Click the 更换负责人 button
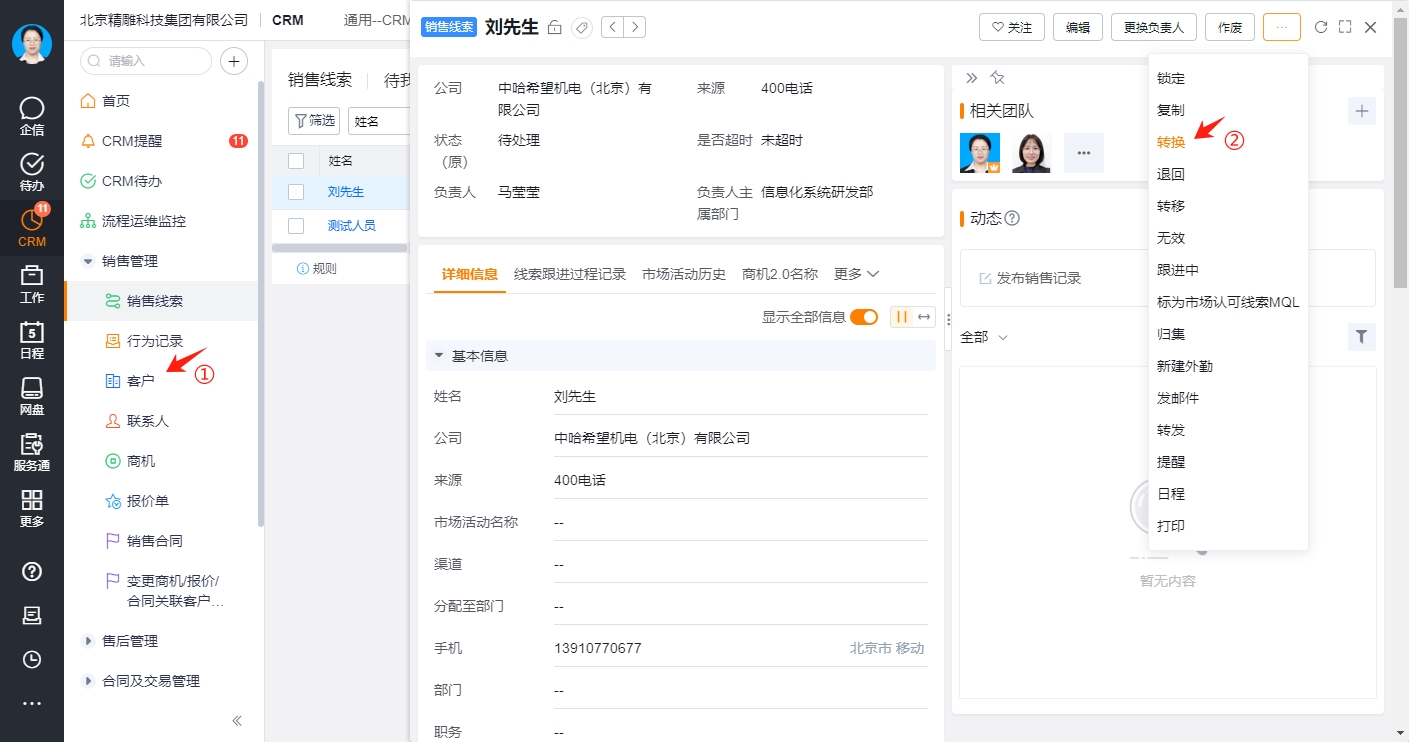This screenshot has width=1409, height=742. [x=1153, y=27]
